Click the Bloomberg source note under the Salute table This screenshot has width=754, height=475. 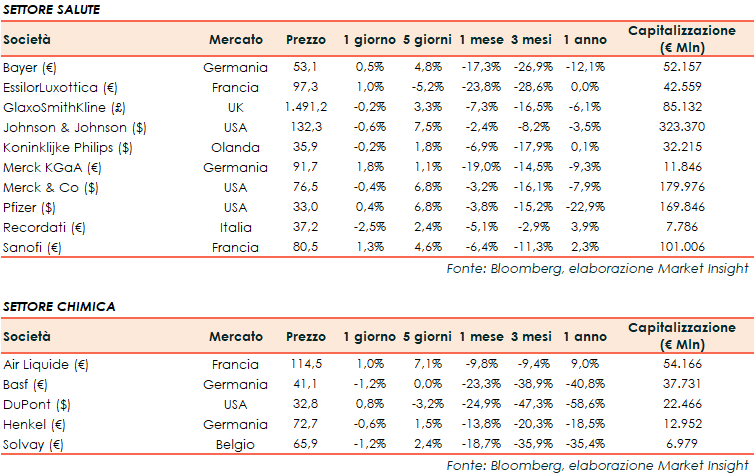[x=597, y=270]
